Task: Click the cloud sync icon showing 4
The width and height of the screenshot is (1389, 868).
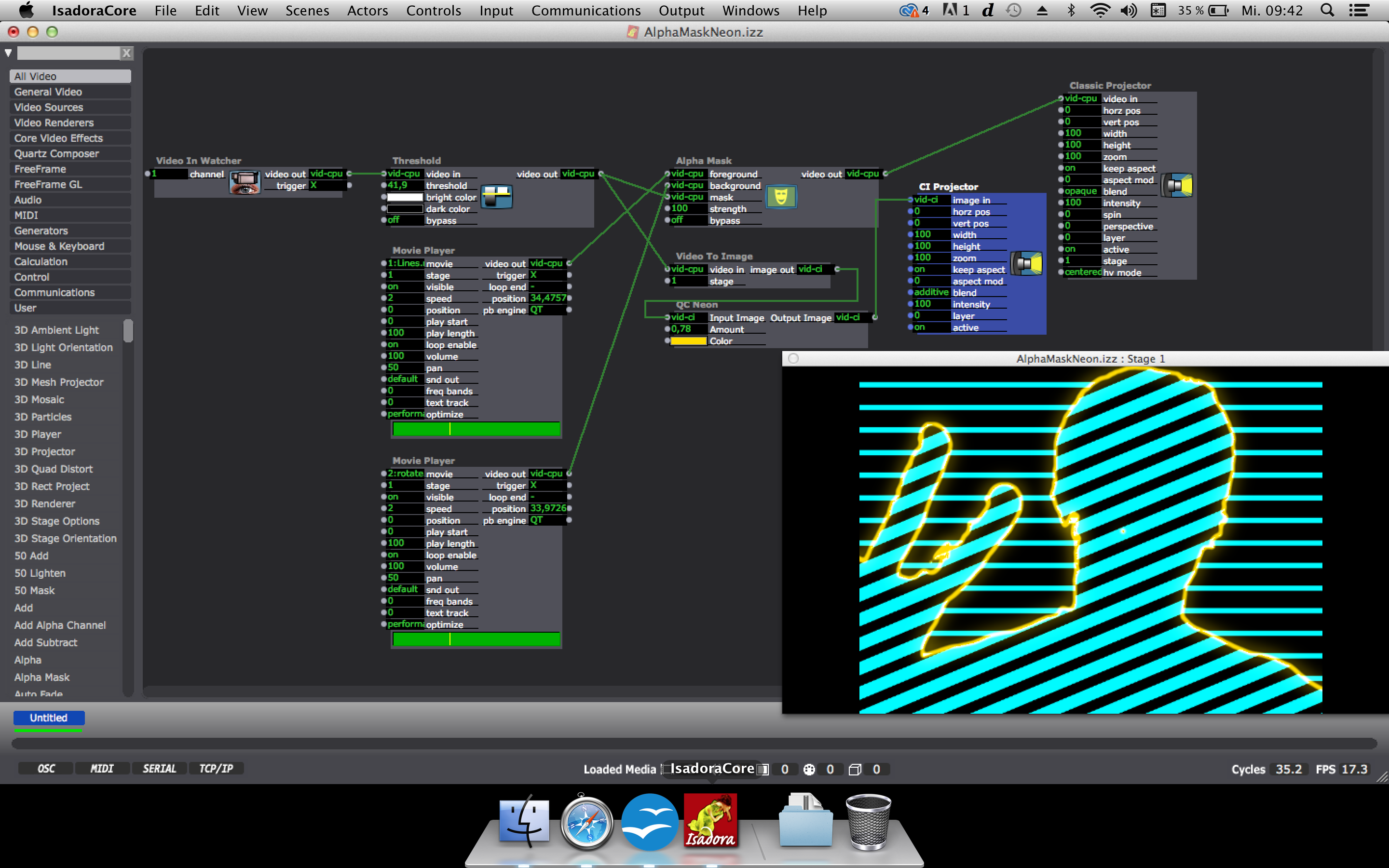Action: [x=914, y=10]
